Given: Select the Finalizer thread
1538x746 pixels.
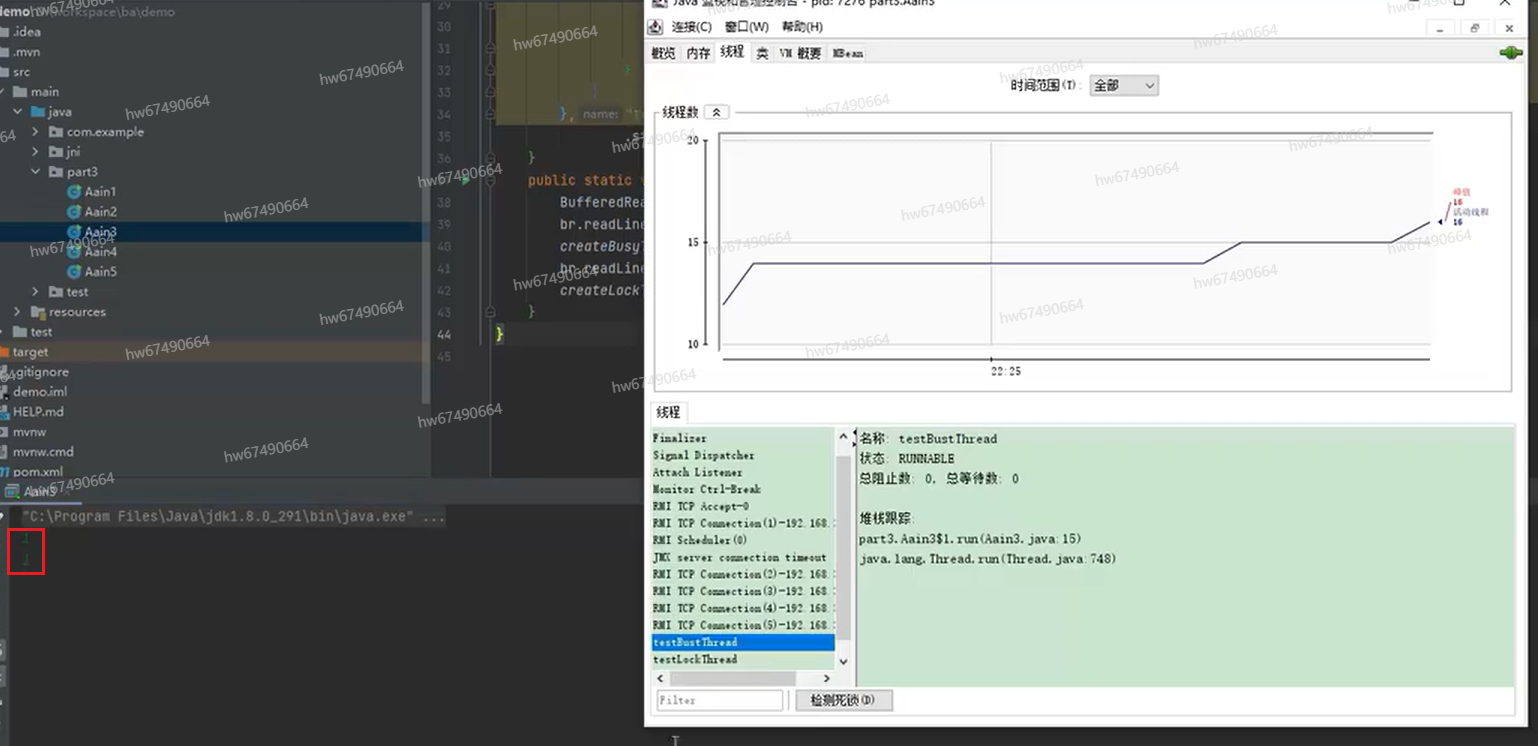Looking at the screenshot, I should 742,439.
